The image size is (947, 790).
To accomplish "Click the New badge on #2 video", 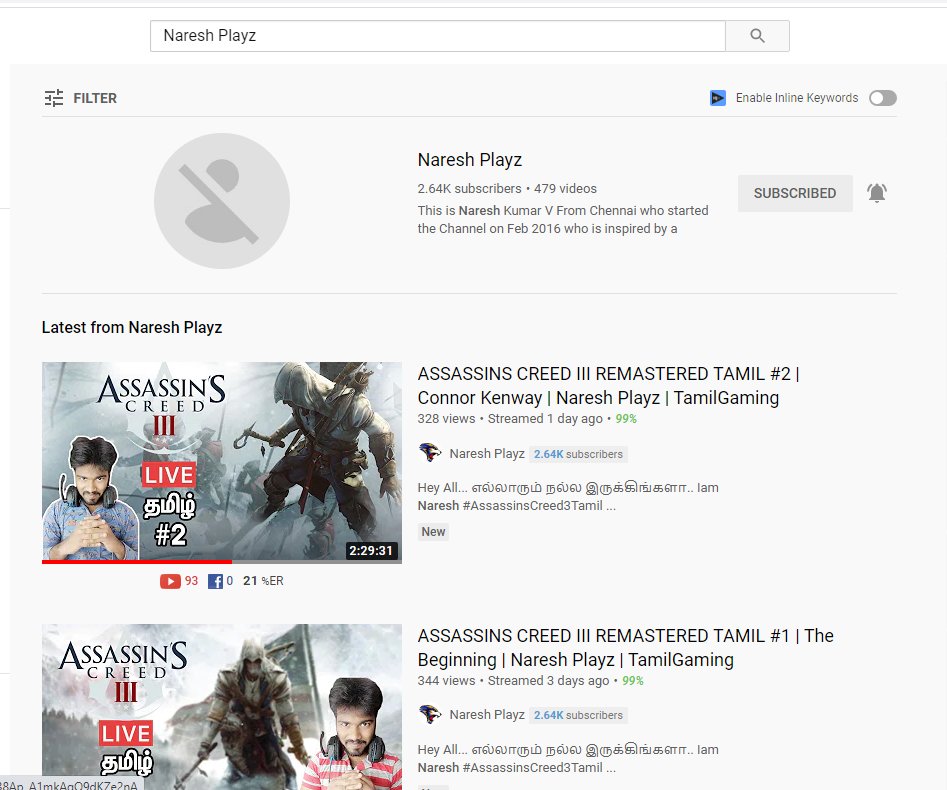I will [x=433, y=532].
